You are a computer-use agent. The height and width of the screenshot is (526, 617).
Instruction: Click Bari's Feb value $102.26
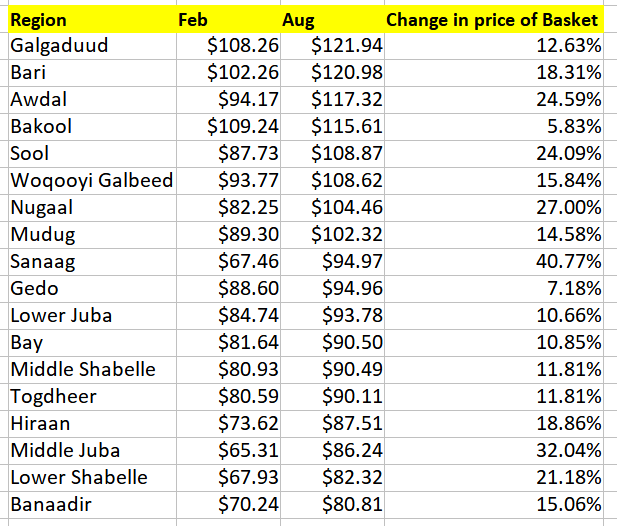point(228,73)
